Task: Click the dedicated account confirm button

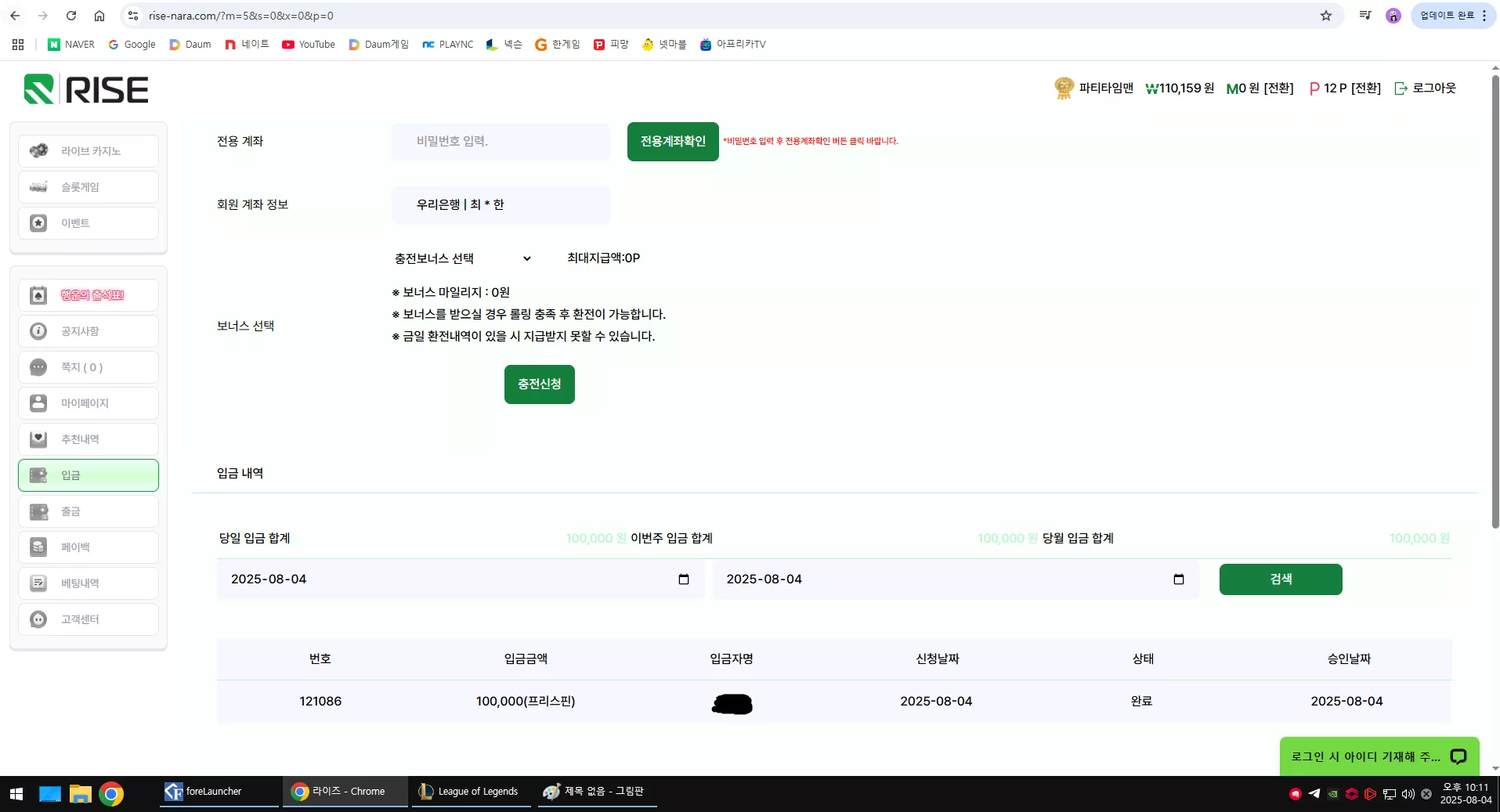Action: coord(673,142)
